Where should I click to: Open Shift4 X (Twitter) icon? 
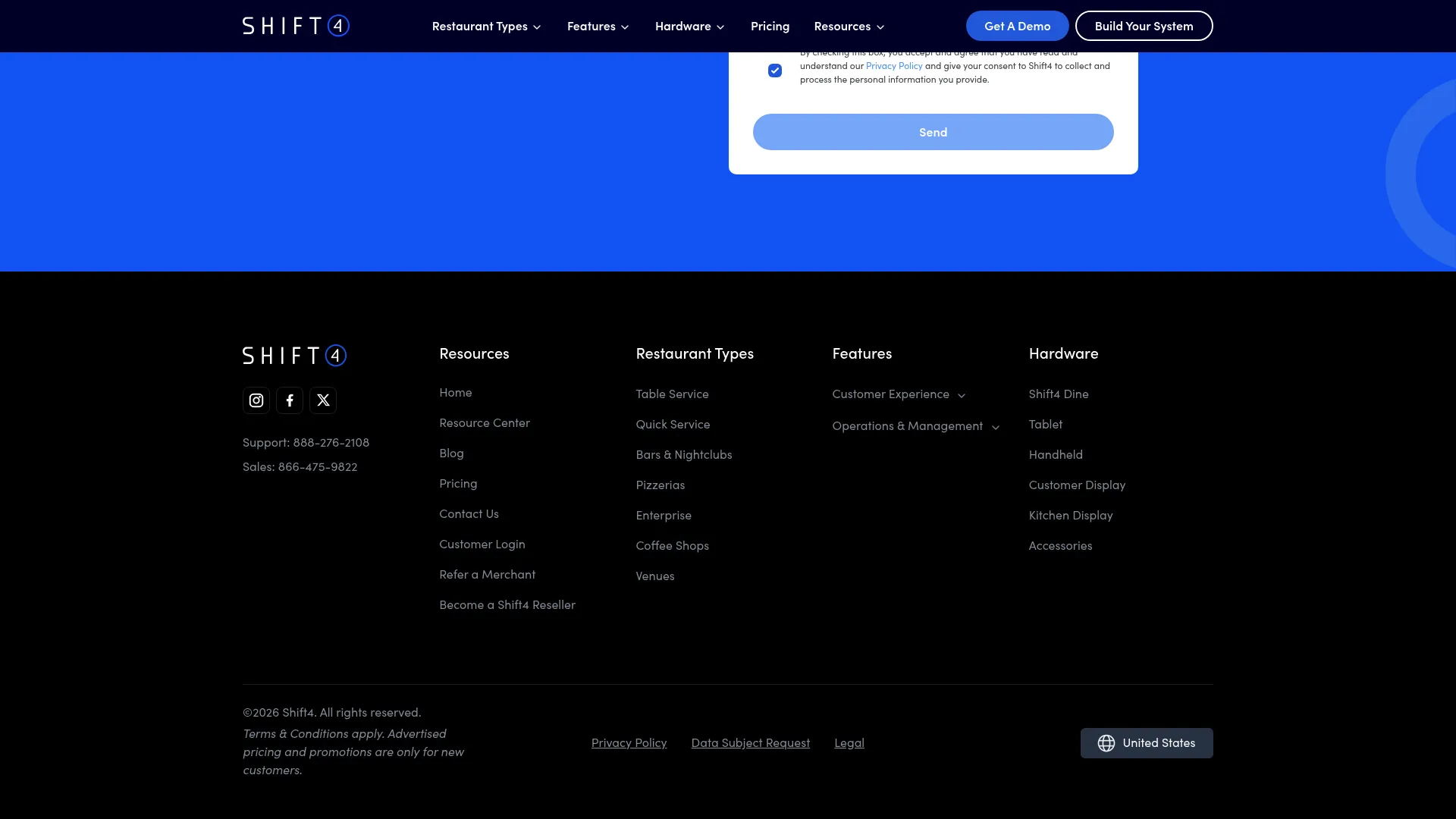[323, 400]
